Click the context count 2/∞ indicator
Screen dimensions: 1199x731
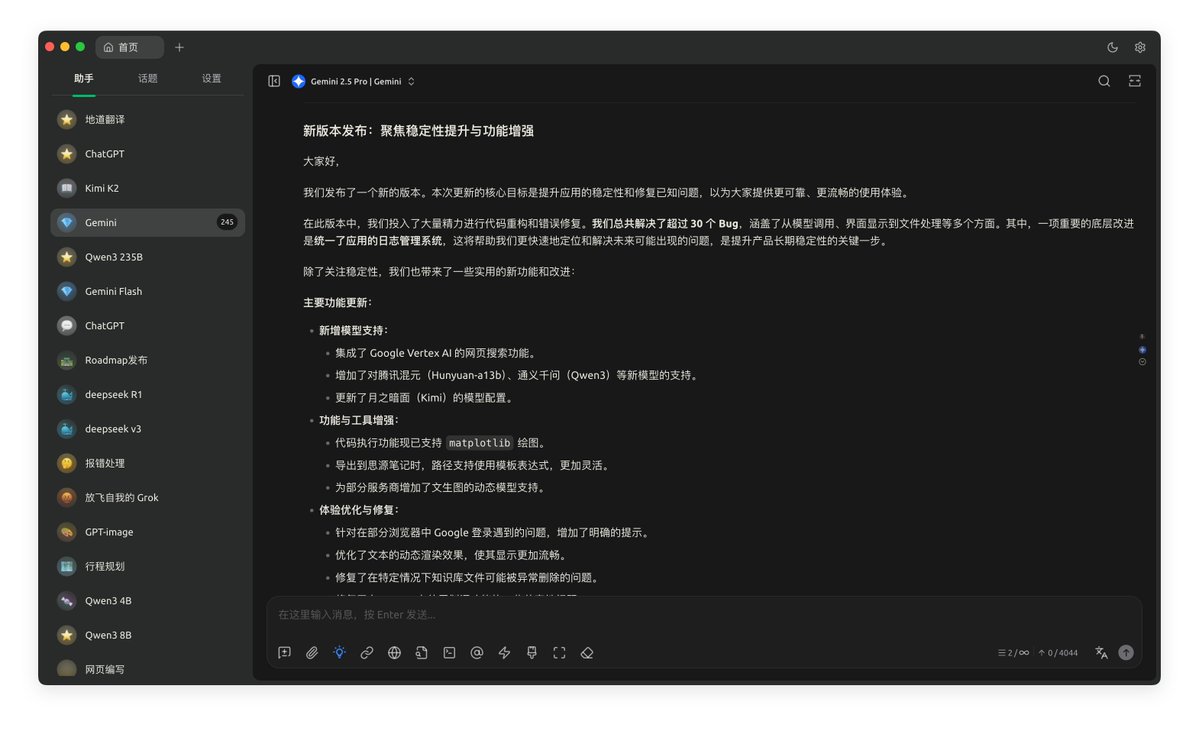click(x=1013, y=653)
